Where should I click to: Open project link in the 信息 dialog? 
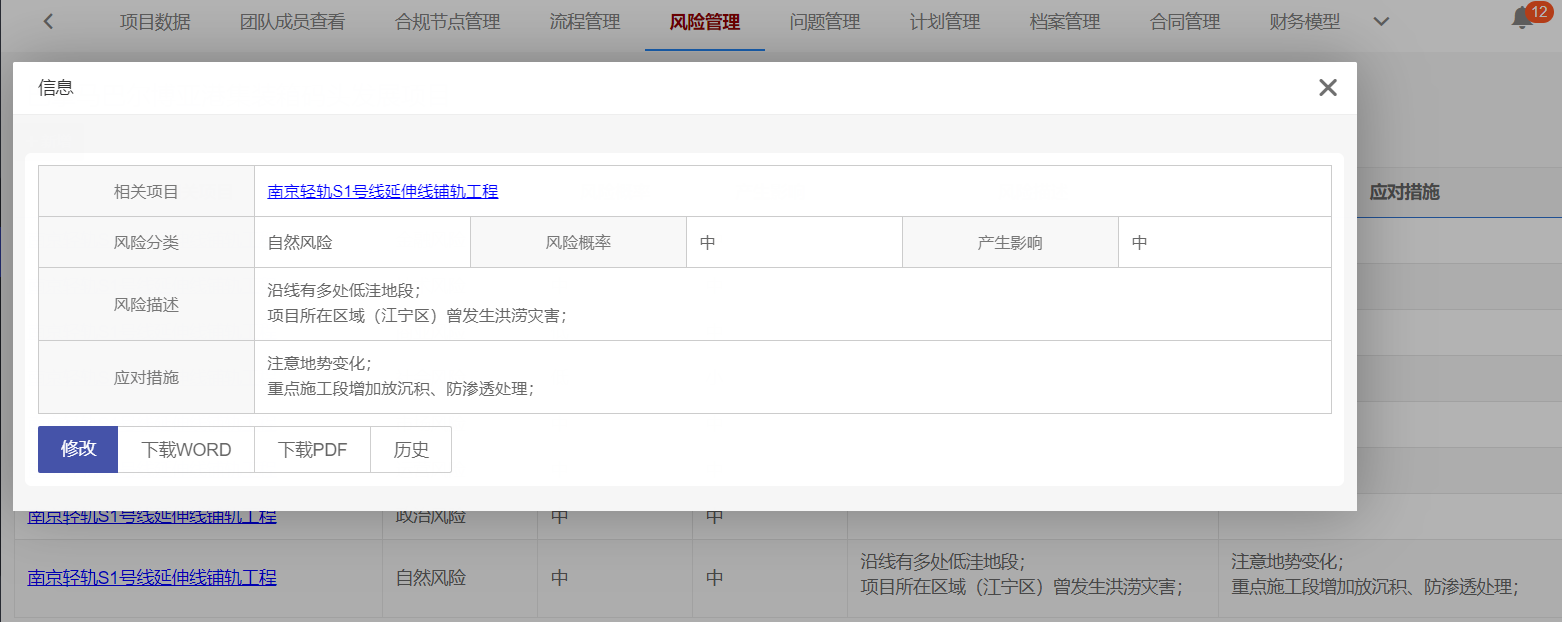[x=383, y=191]
